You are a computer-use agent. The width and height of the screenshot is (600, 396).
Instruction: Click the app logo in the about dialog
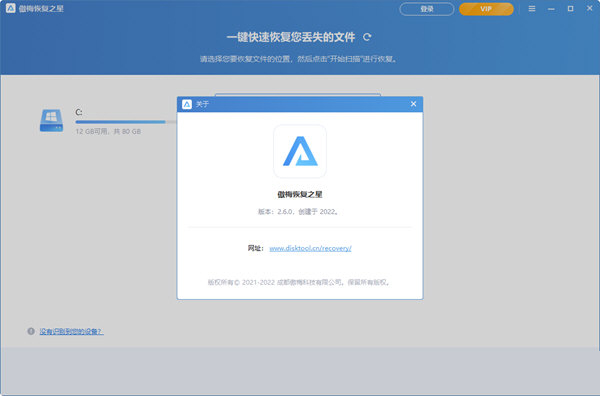click(x=300, y=152)
